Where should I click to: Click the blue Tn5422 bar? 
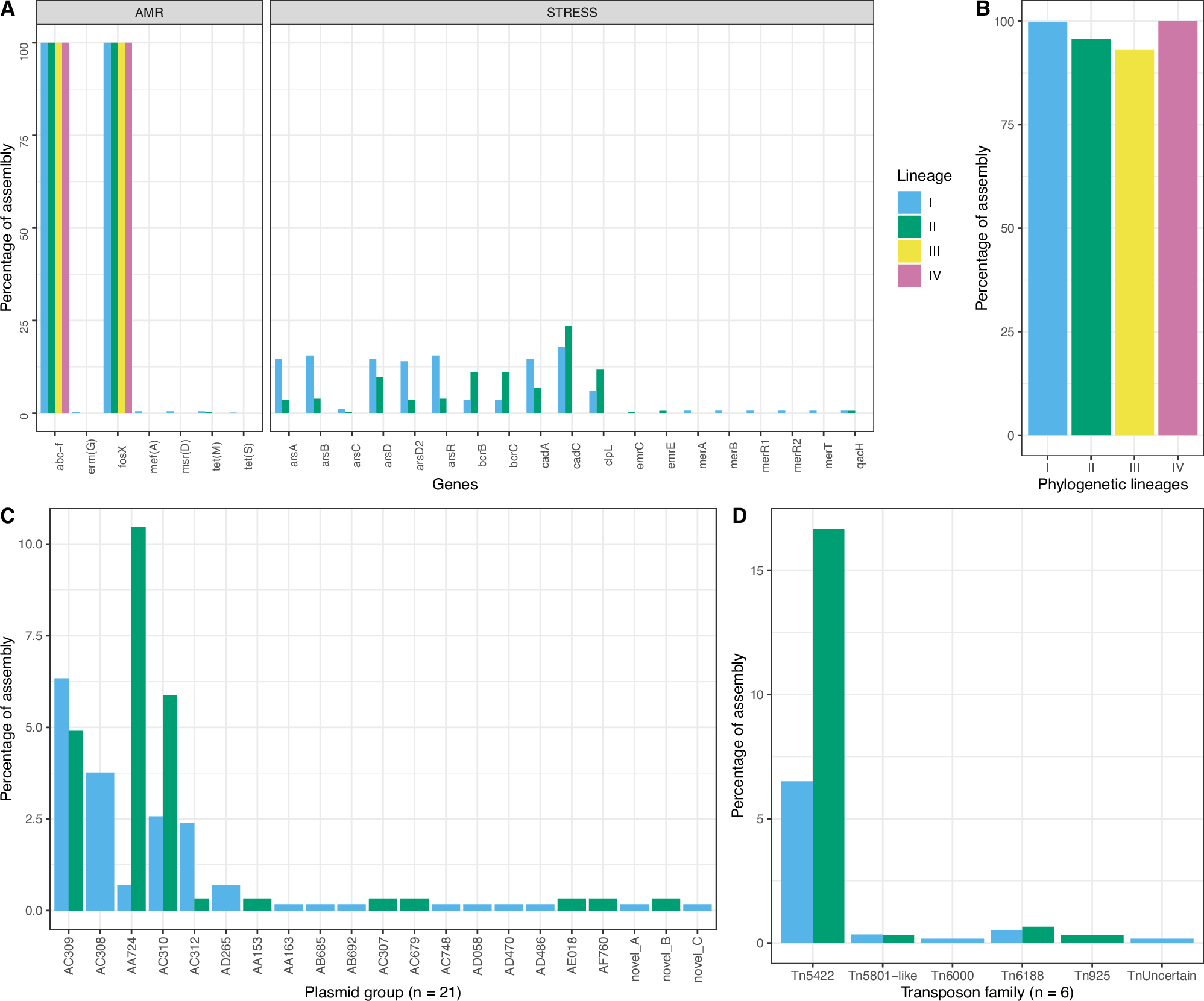[x=796, y=862]
